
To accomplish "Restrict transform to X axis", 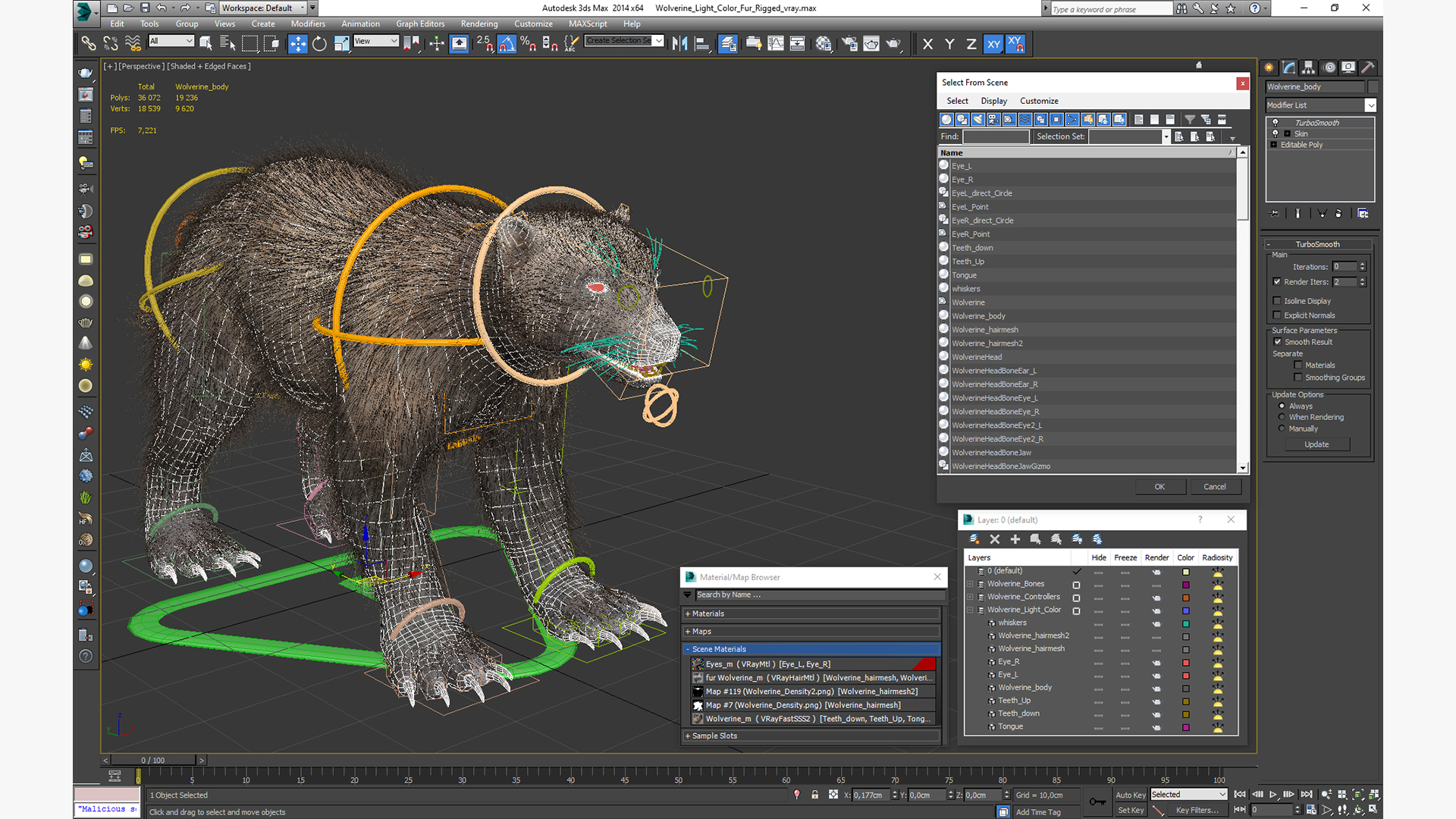I will [x=927, y=44].
